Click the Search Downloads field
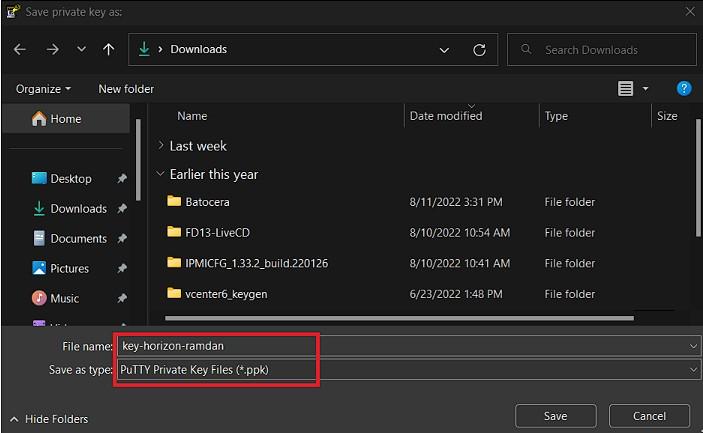Viewport: 703px width, 433px height. tap(602, 50)
